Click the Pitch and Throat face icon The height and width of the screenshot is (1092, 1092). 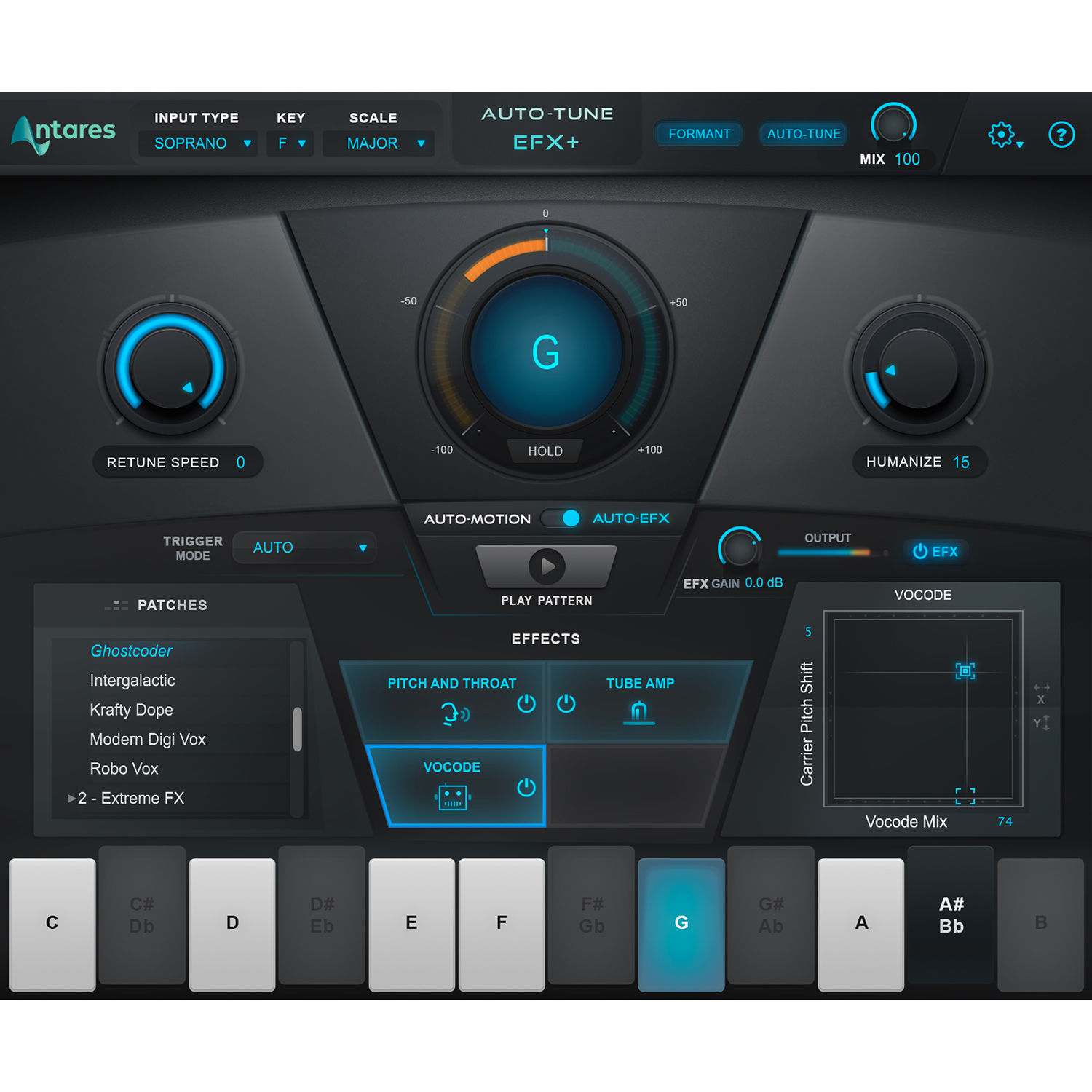(455, 713)
